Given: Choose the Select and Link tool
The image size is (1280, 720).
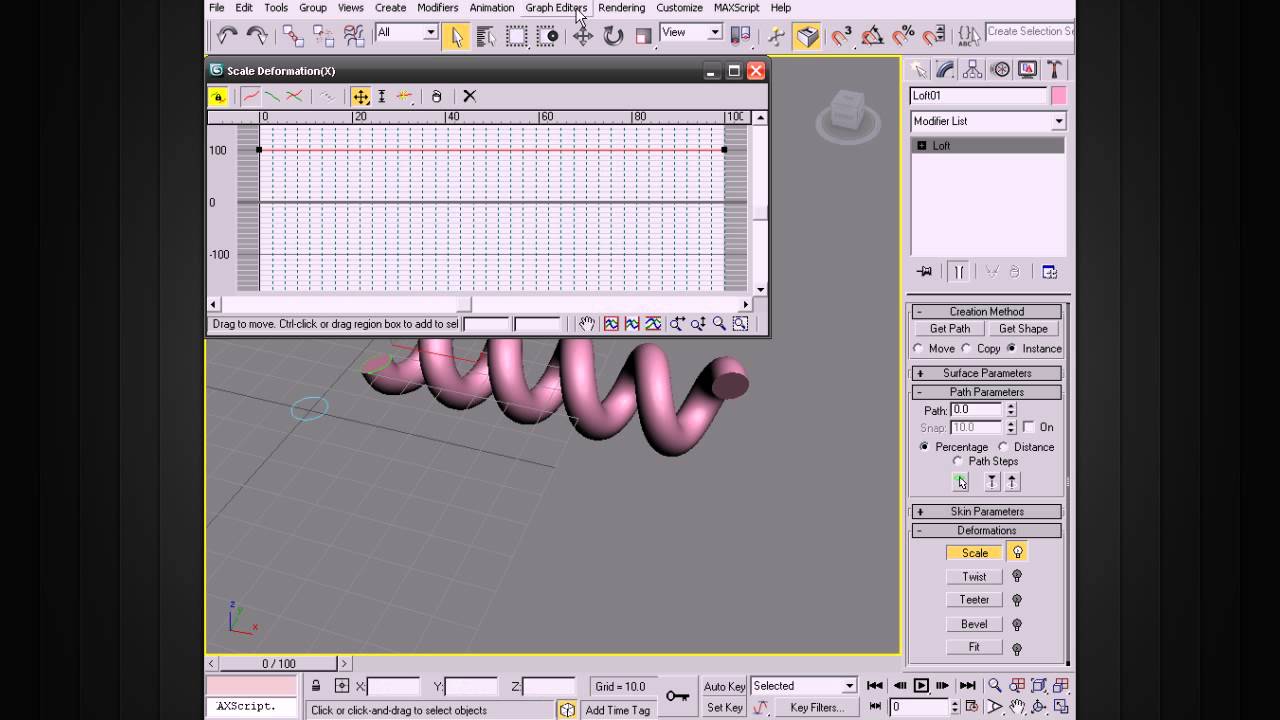Looking at the screenshot, I should (x=293, y=36).
